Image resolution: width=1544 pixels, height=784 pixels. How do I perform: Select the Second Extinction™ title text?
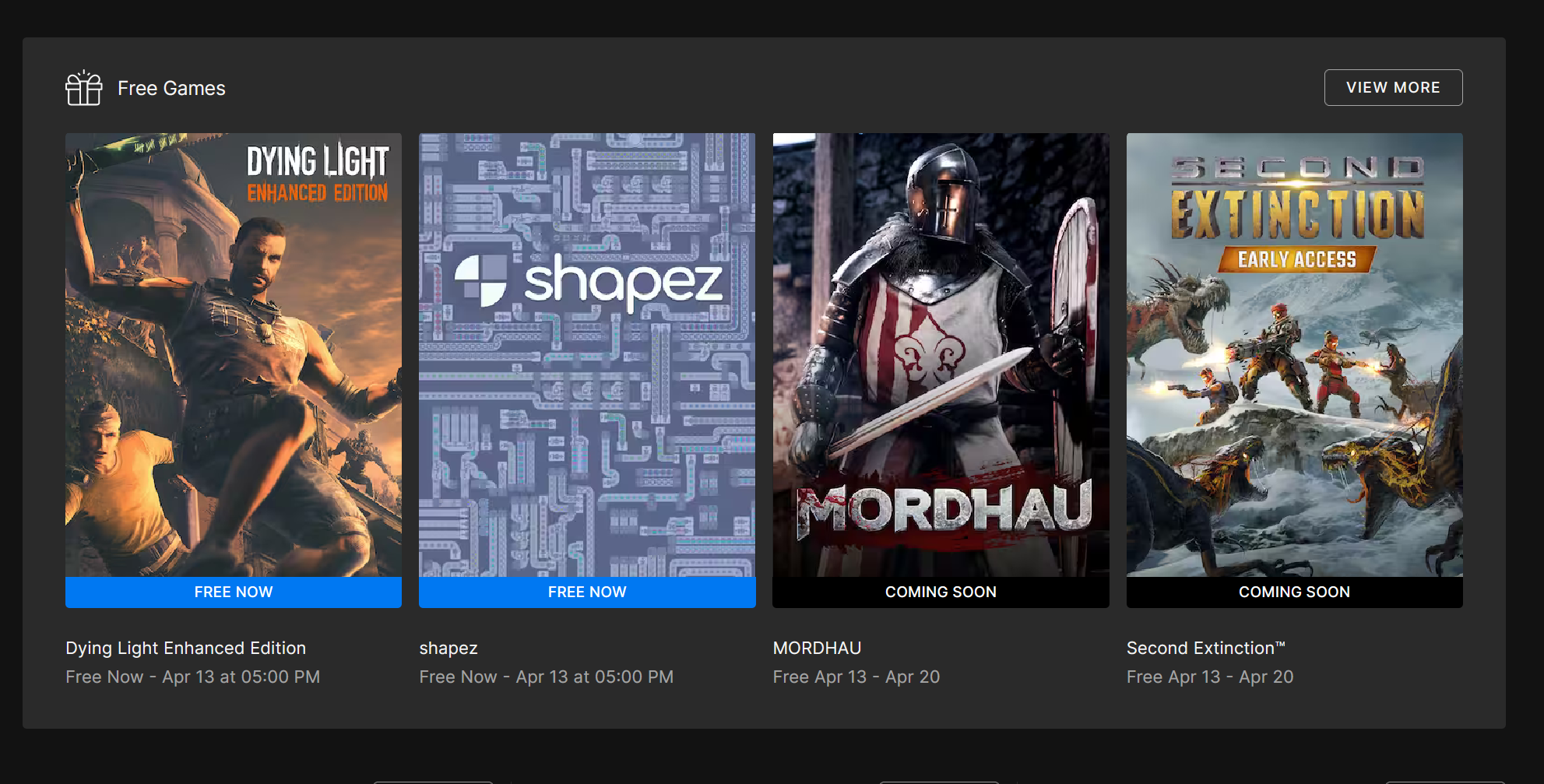[x=1205, y=648]
